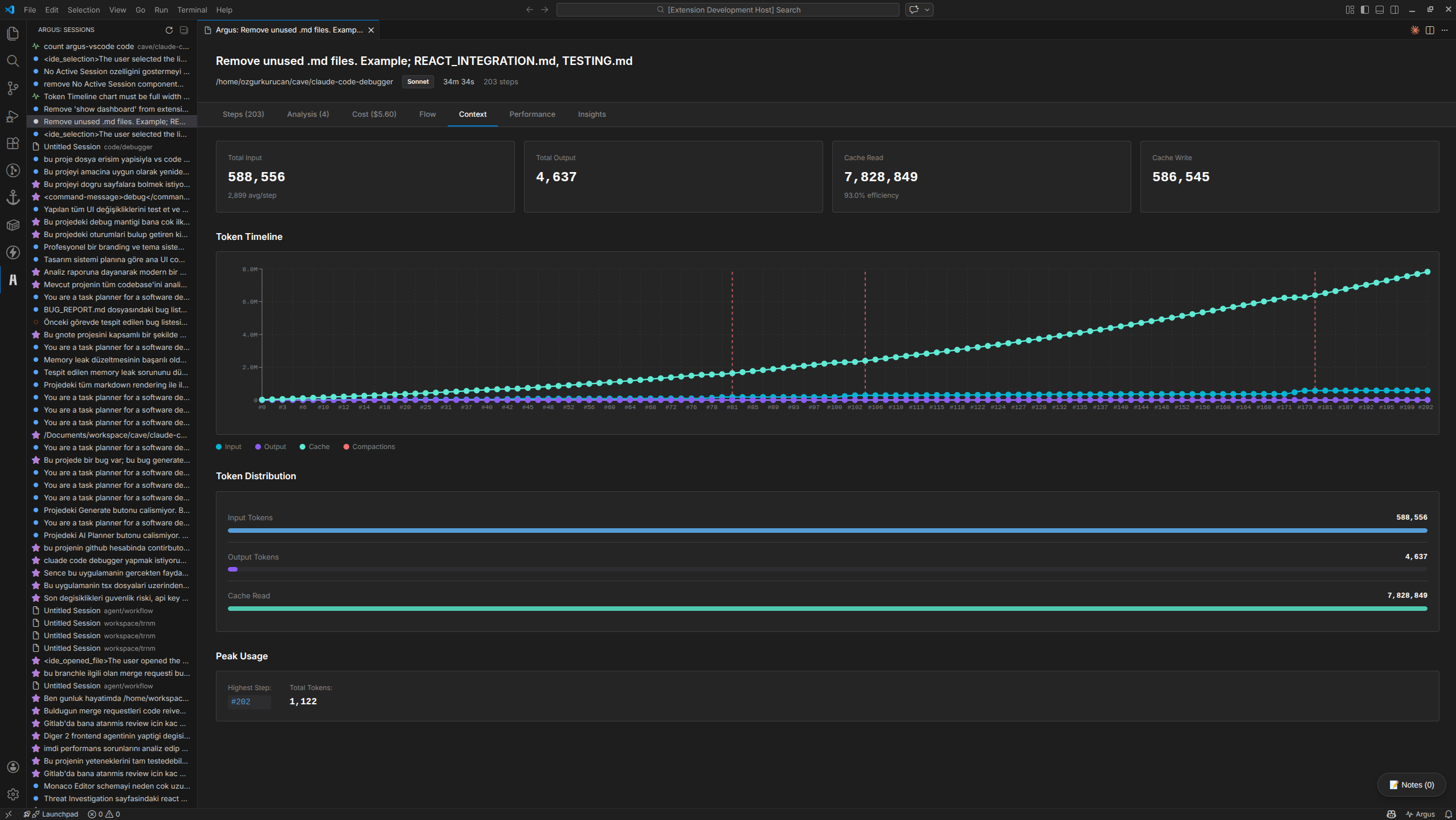
Task: Click the Cache Read progress bar
Action: (826, 608)
